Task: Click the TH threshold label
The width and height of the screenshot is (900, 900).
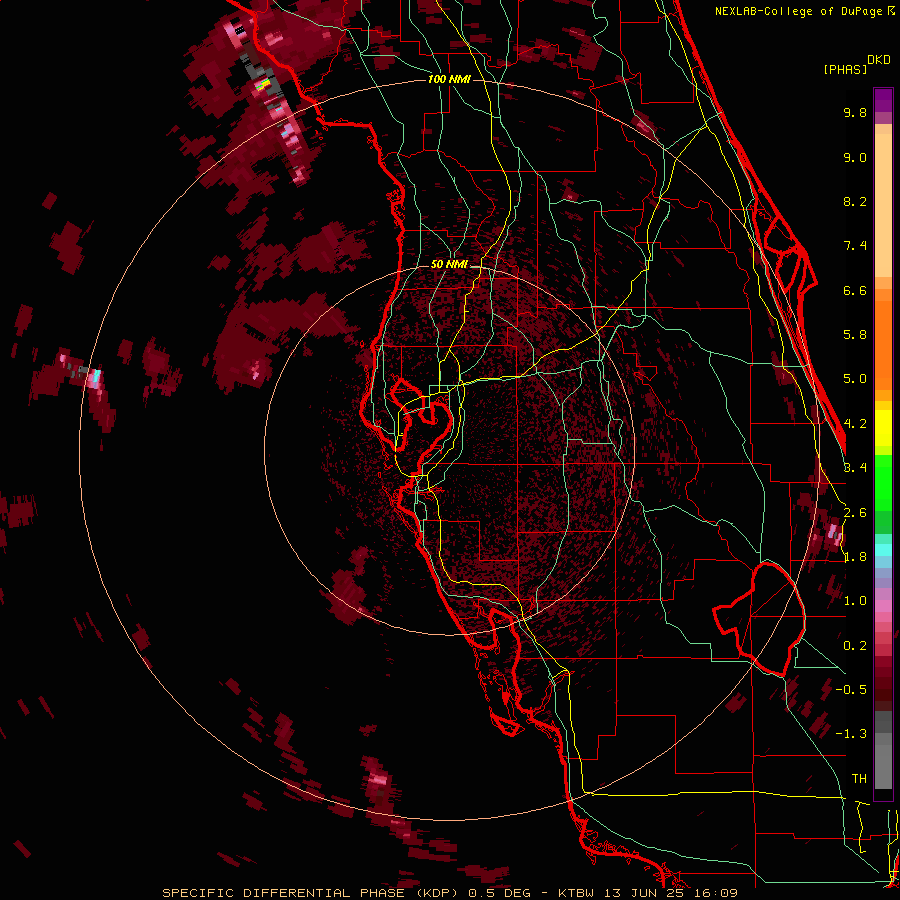Action: coord(859,779)
